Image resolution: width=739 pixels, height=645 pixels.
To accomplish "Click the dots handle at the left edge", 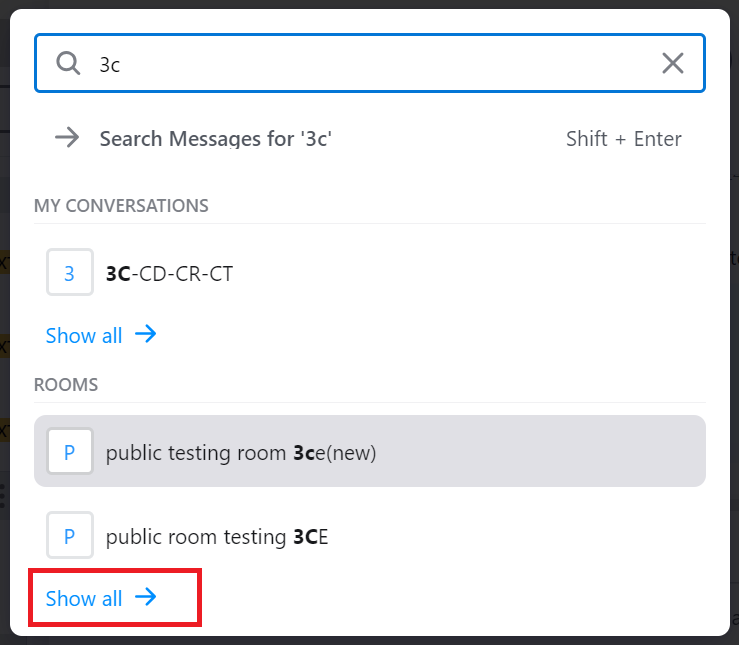I will (x=2, y=496).
